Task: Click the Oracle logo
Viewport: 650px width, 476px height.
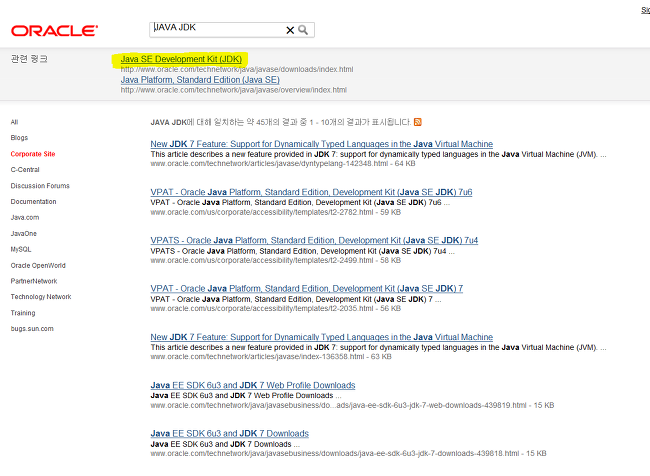Action: click(54, 31)
